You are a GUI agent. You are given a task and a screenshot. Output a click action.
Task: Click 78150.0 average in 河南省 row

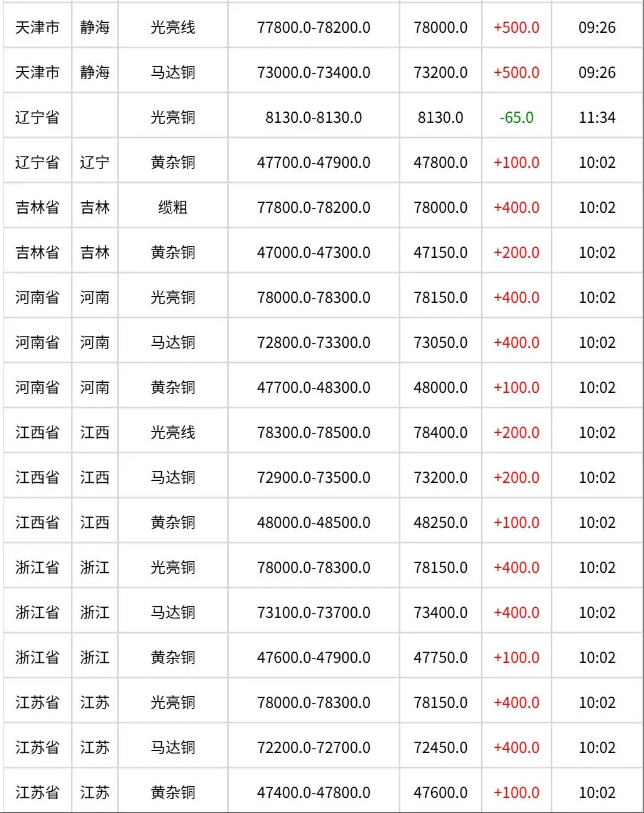point(440,298)
